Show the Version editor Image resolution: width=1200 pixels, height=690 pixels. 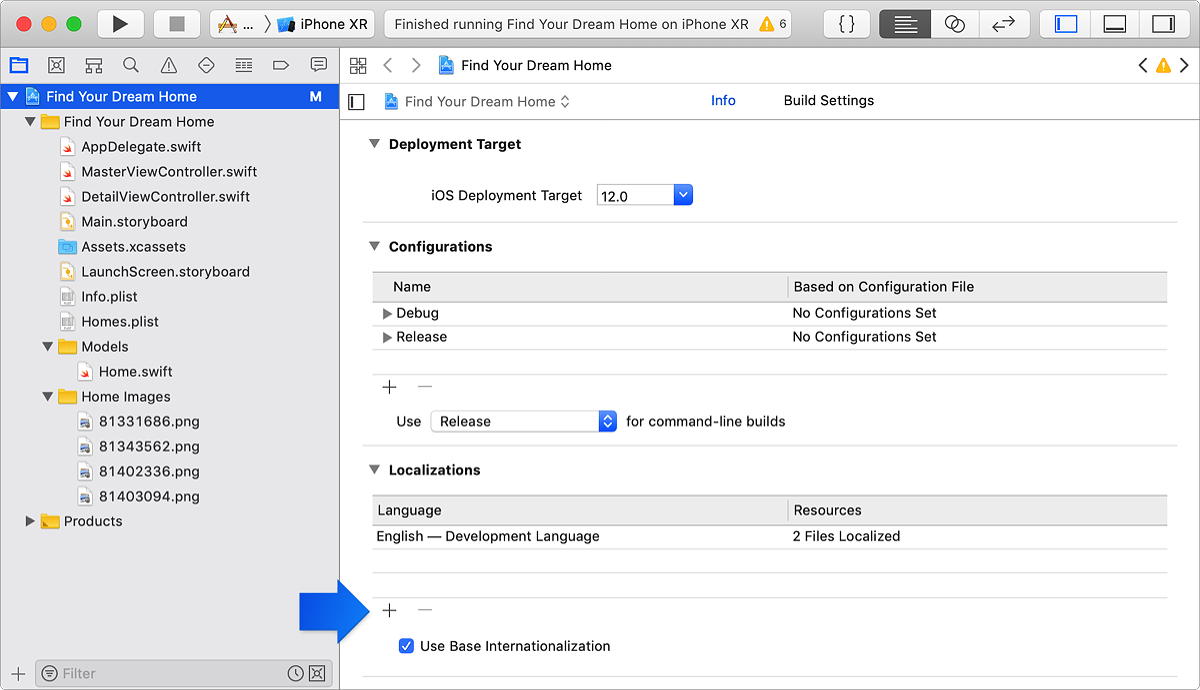coord(1003,24)
